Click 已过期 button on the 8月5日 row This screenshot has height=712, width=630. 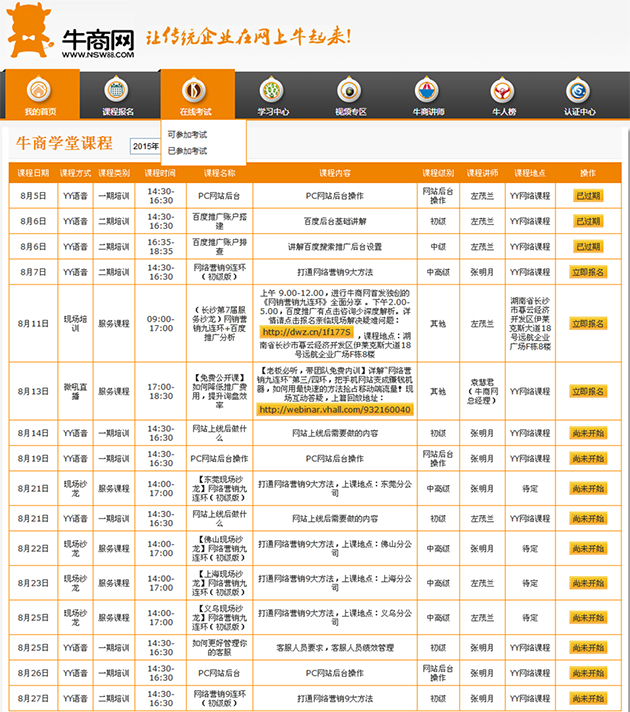tap(588, 195)
